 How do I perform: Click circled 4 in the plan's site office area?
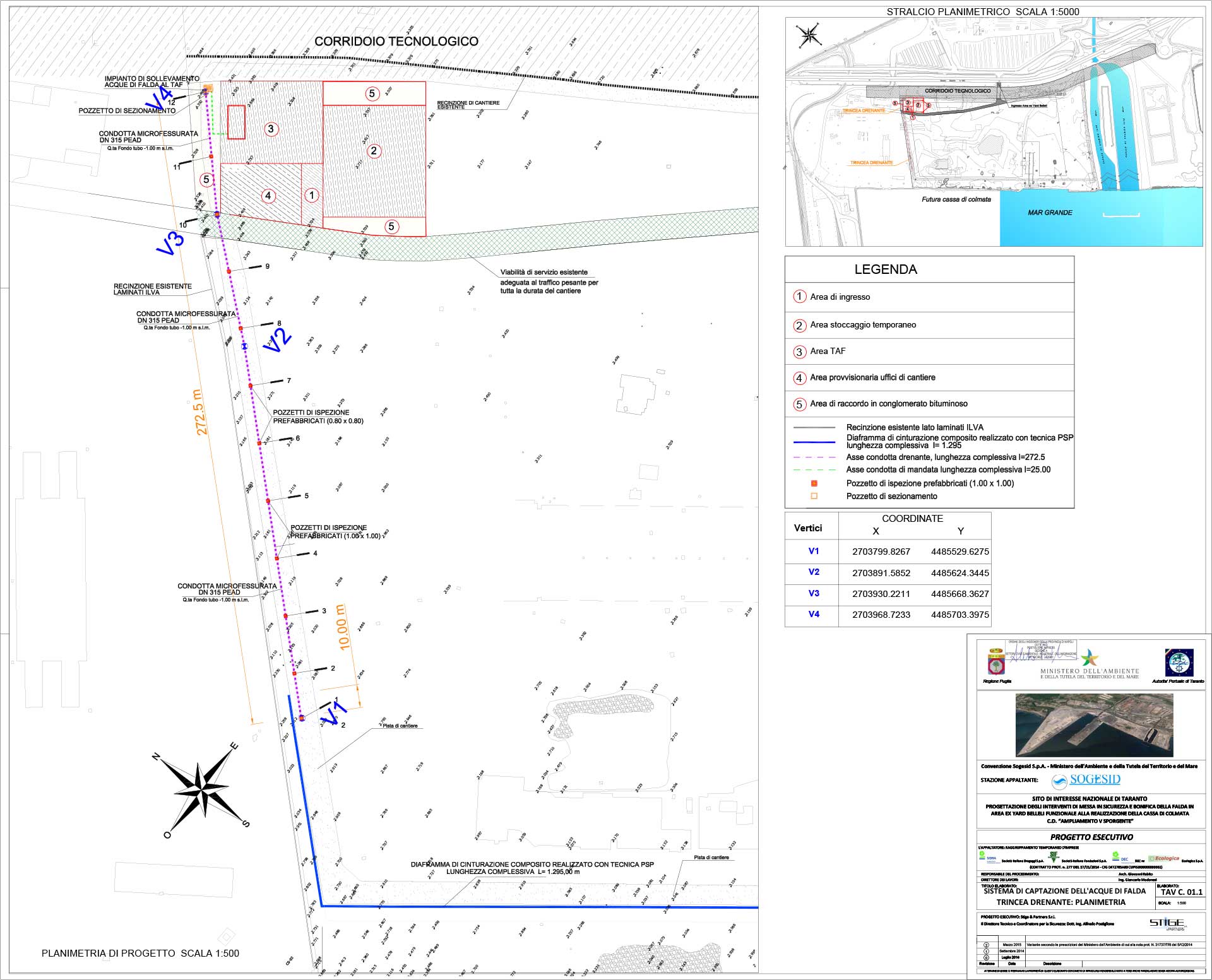coord(268,196)
